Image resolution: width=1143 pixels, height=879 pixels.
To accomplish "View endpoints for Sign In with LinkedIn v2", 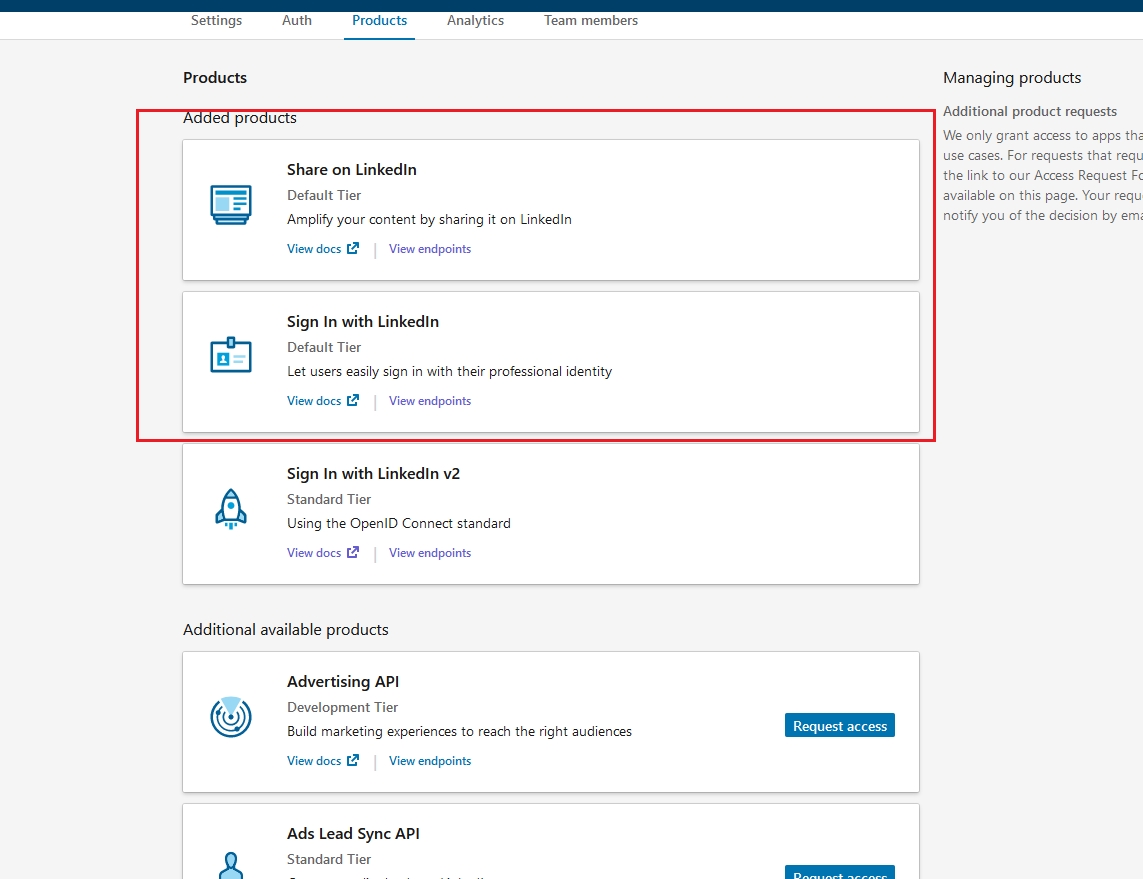I will click(430, 553).
